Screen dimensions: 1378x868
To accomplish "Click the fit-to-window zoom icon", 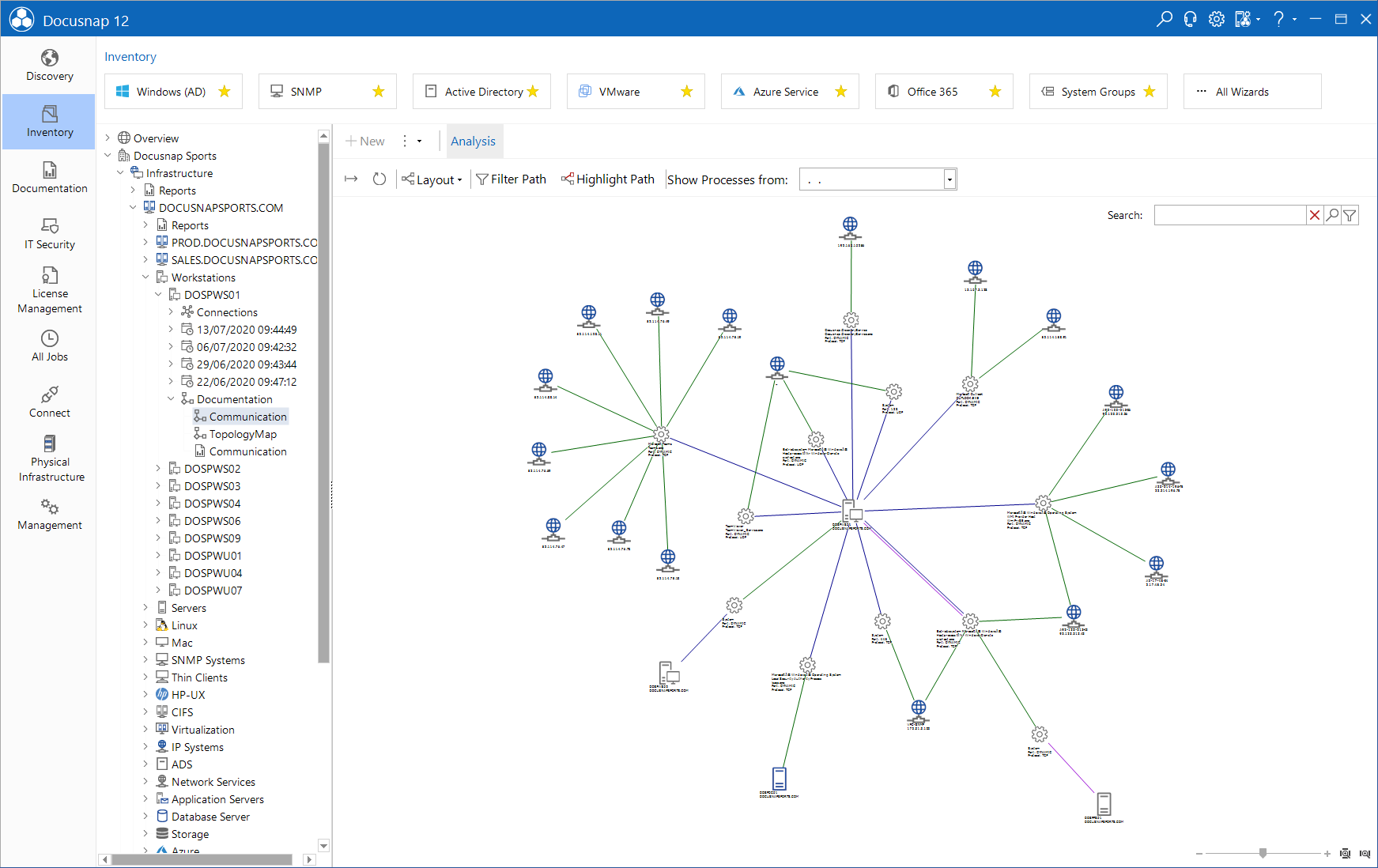I will click(1346, 854).
